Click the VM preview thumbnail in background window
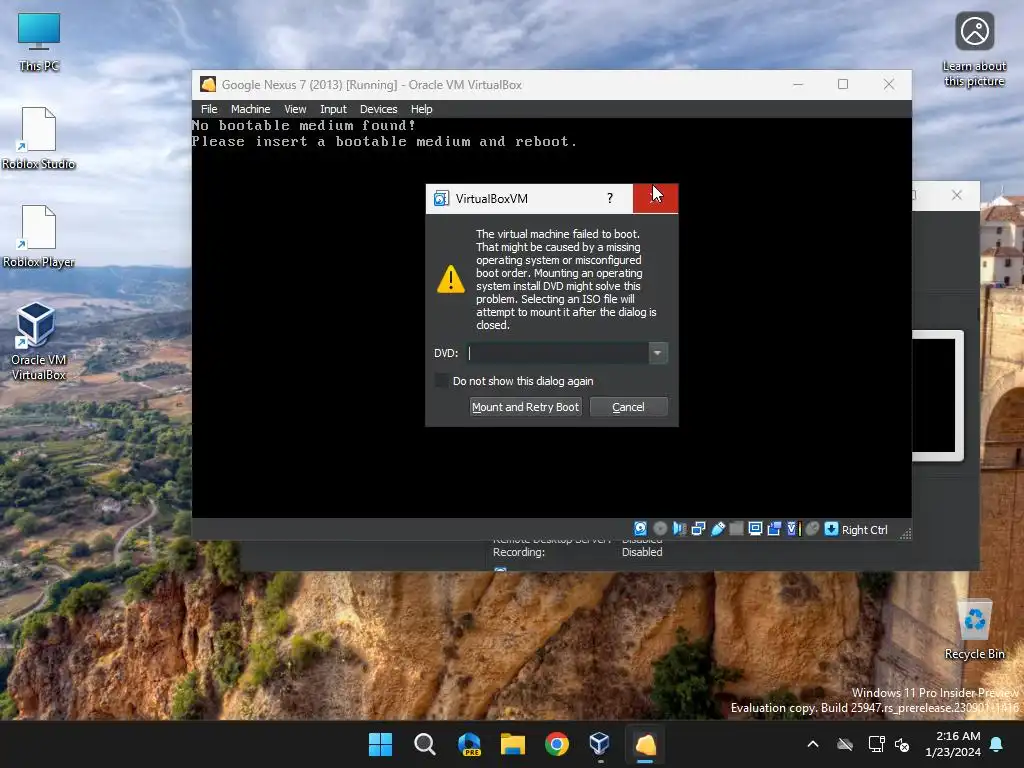The image size is (1024, 768). (x=935, y=396)
